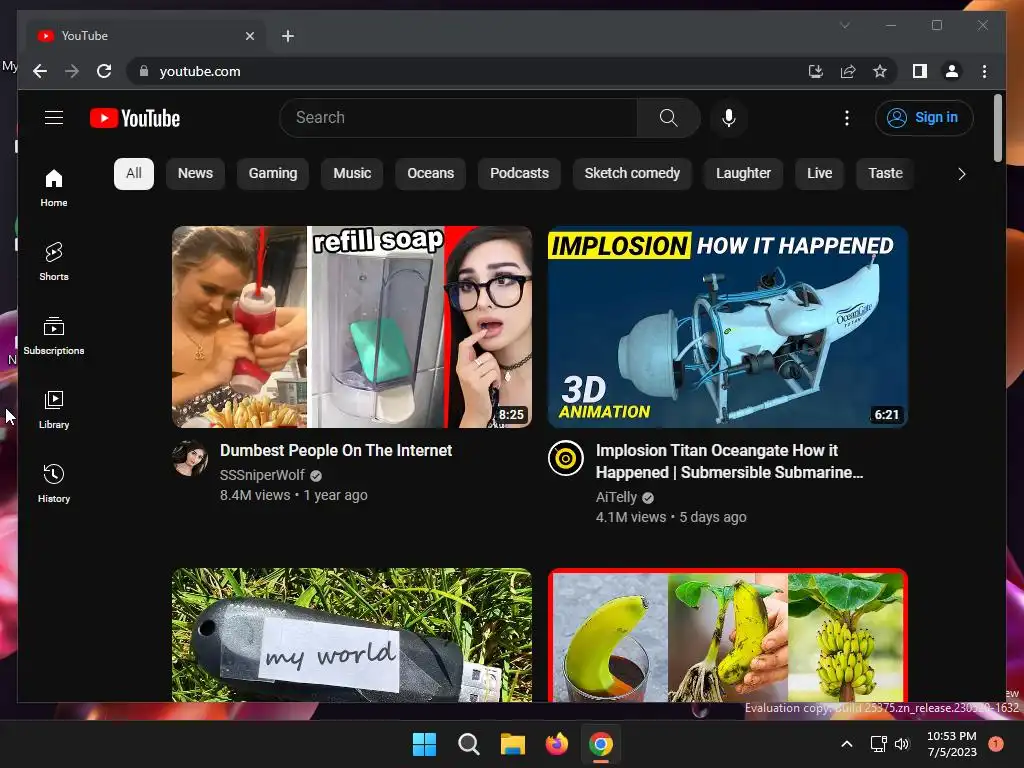
Task: Click the install app icon in the address bar
Action: pyautogui.click(x=816, y=71)
